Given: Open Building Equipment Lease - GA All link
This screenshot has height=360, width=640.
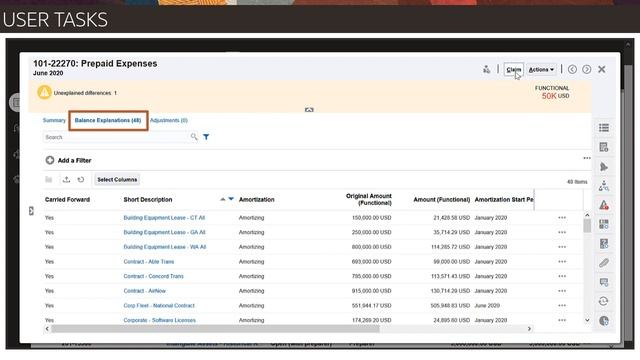Looking at the screenshot, I should point(164,232).
